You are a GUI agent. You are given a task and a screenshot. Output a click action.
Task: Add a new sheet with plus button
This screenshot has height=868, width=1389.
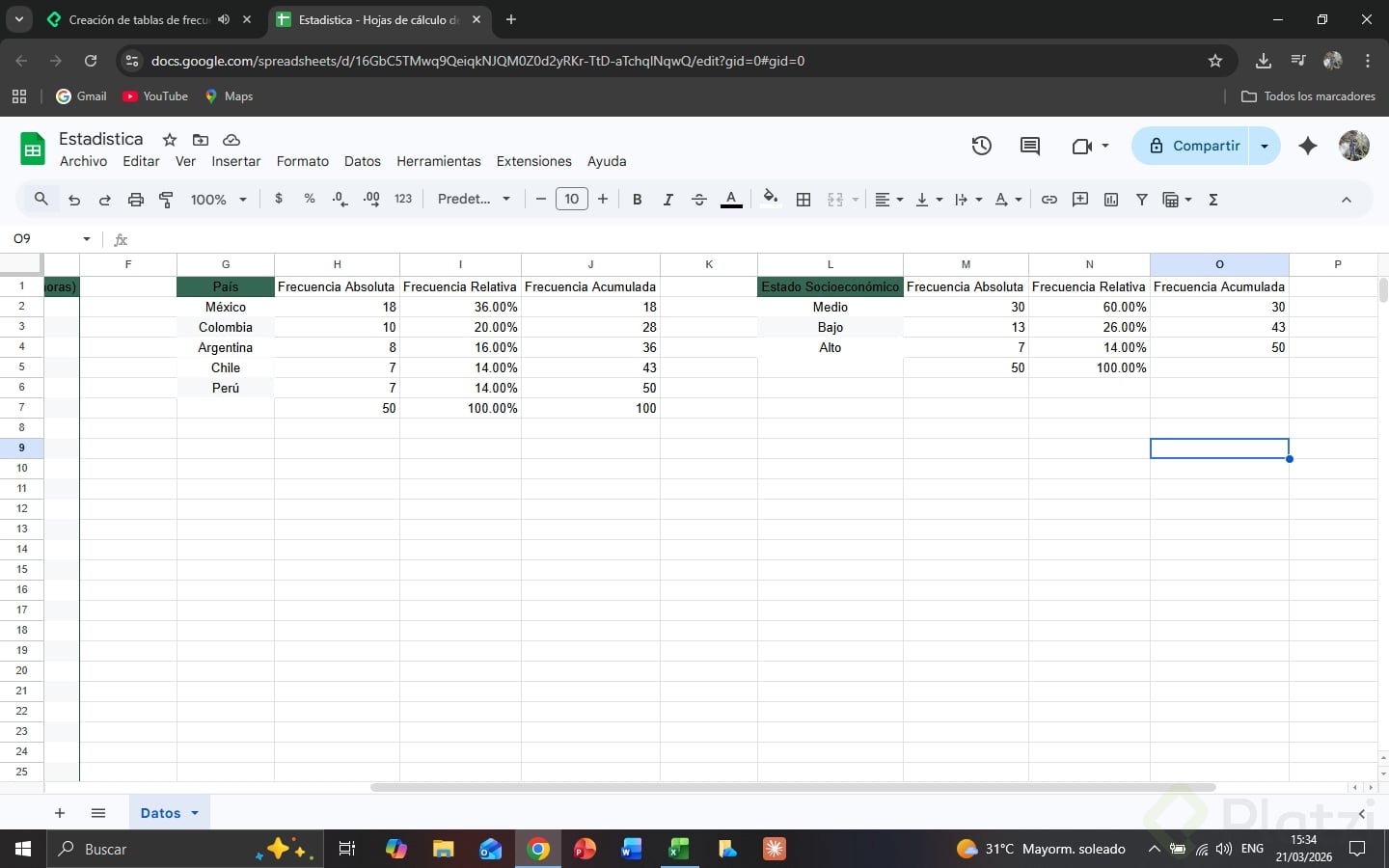click(60, 813)
